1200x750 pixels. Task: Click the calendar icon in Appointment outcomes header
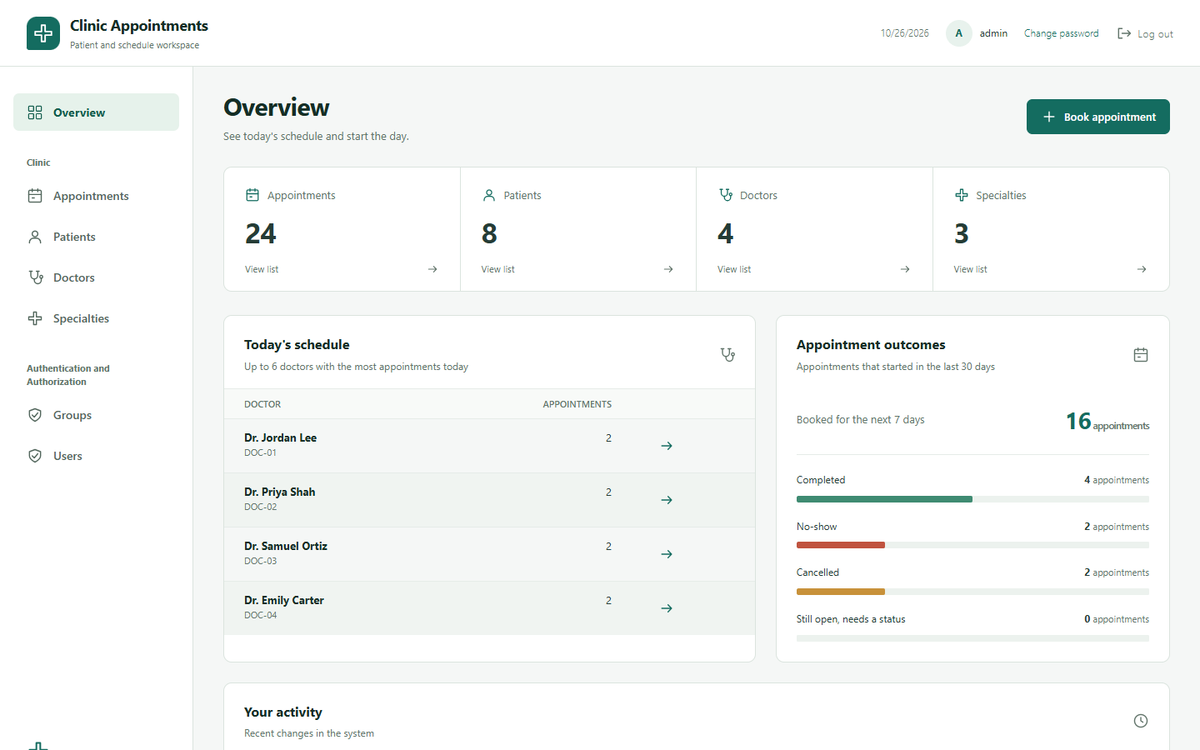coord(1141,355)
